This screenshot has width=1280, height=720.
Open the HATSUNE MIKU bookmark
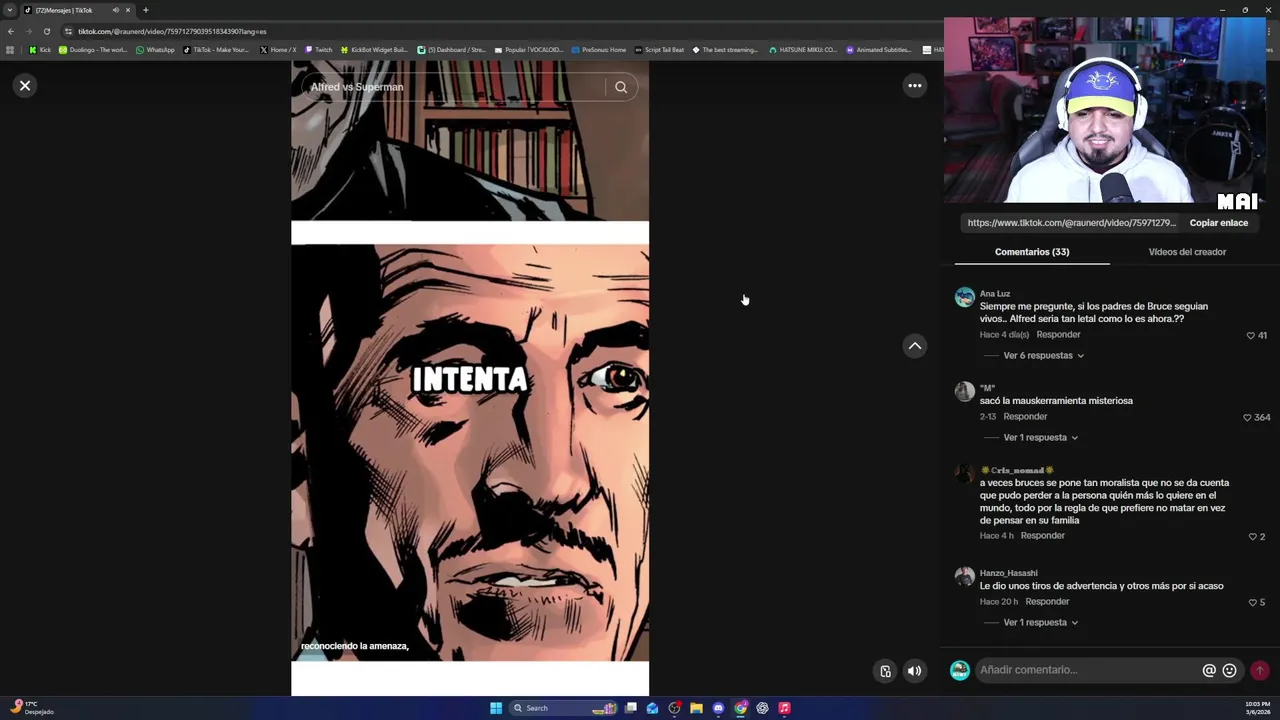[x=803, y=50]
